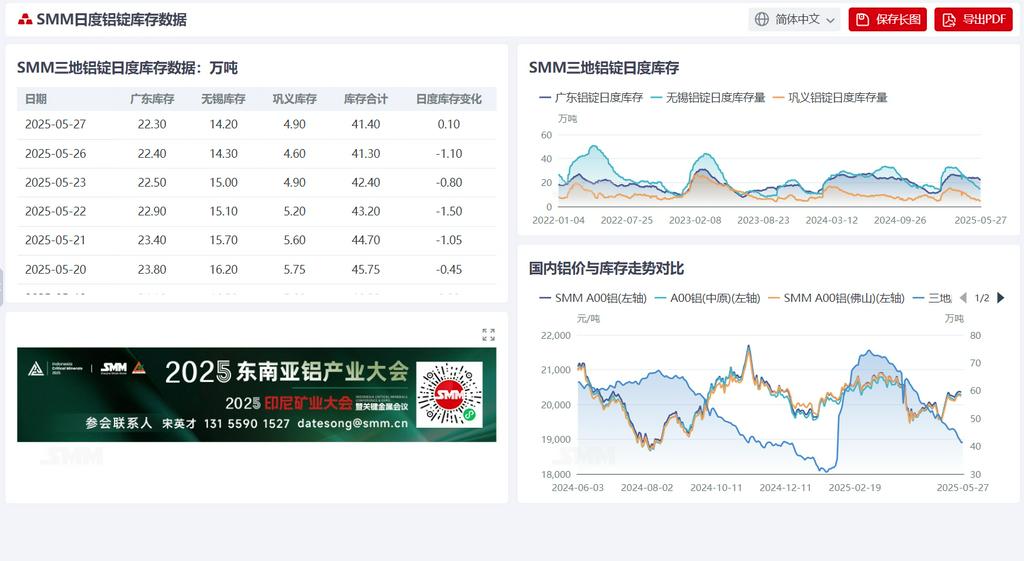Toggle A00铝(中原)(左轴) legend series
Image resolution: width=1024 pixels, height=561 pixels.
pos(707,298)
